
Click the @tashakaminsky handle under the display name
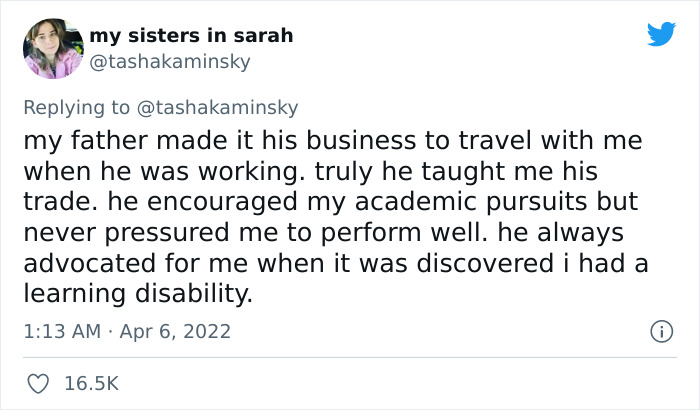[170, 61]
